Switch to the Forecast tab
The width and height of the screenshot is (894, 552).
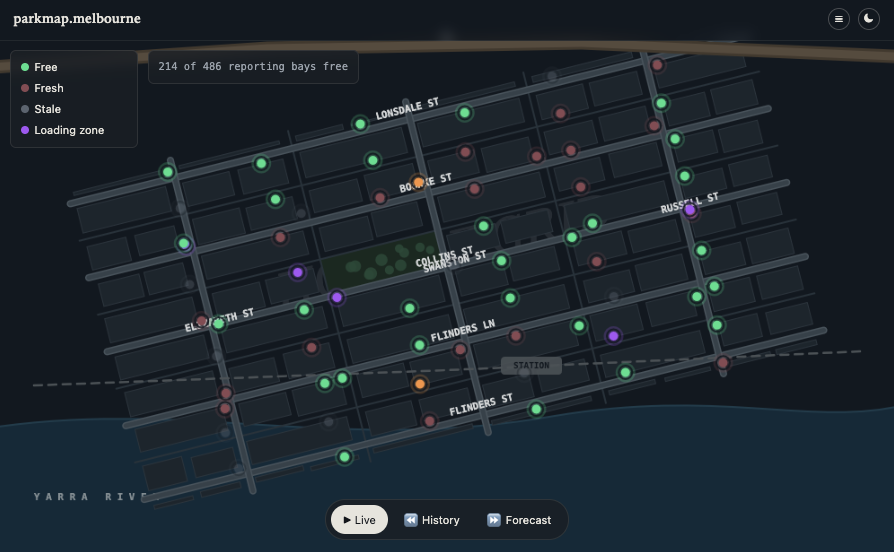click(x=519, y=519)
